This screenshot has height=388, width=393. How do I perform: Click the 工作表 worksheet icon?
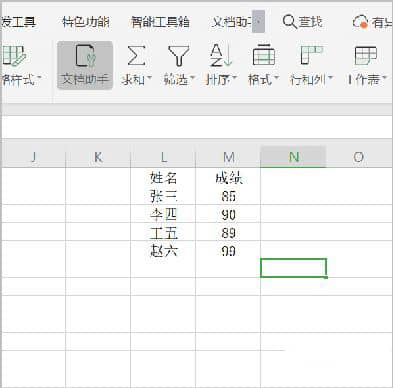click(365, 55)
